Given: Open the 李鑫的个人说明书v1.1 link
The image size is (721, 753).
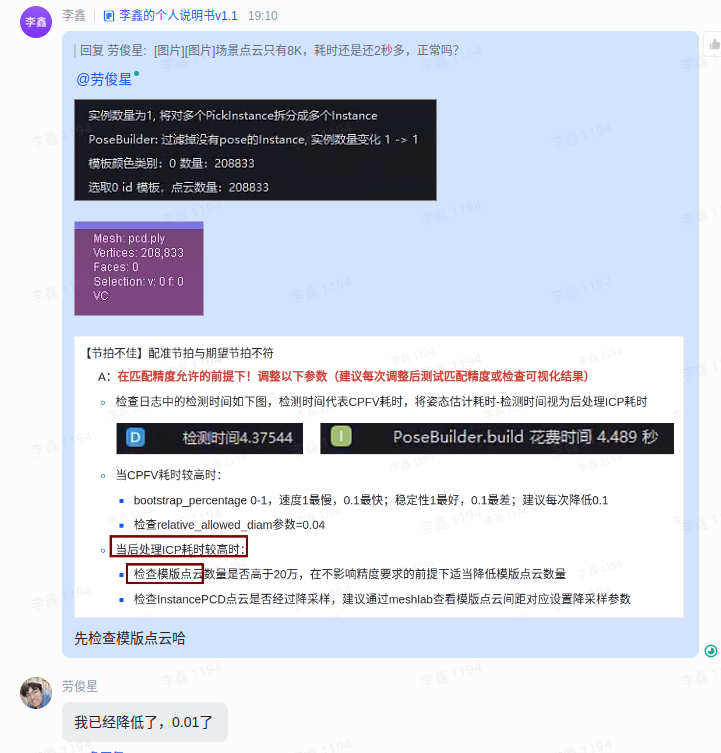Looking at the screenshot, I should coord(178,16).
